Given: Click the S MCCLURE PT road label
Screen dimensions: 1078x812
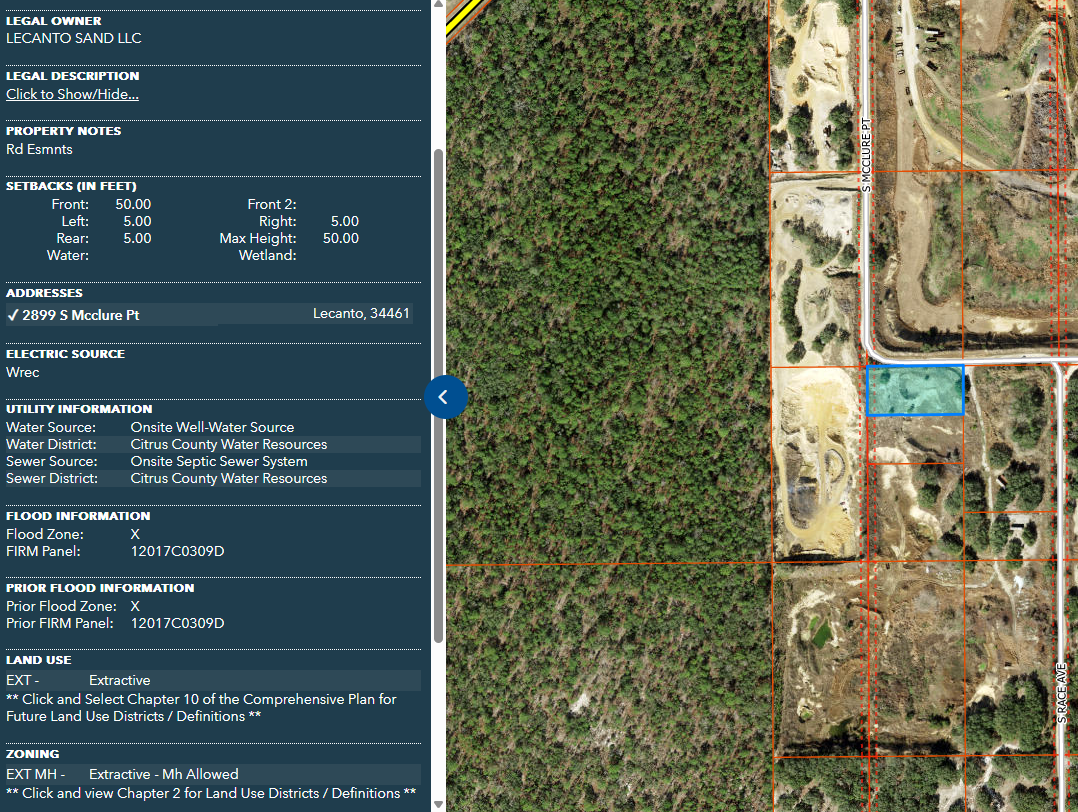Looking at the screenshot, I should pos(867,156).
